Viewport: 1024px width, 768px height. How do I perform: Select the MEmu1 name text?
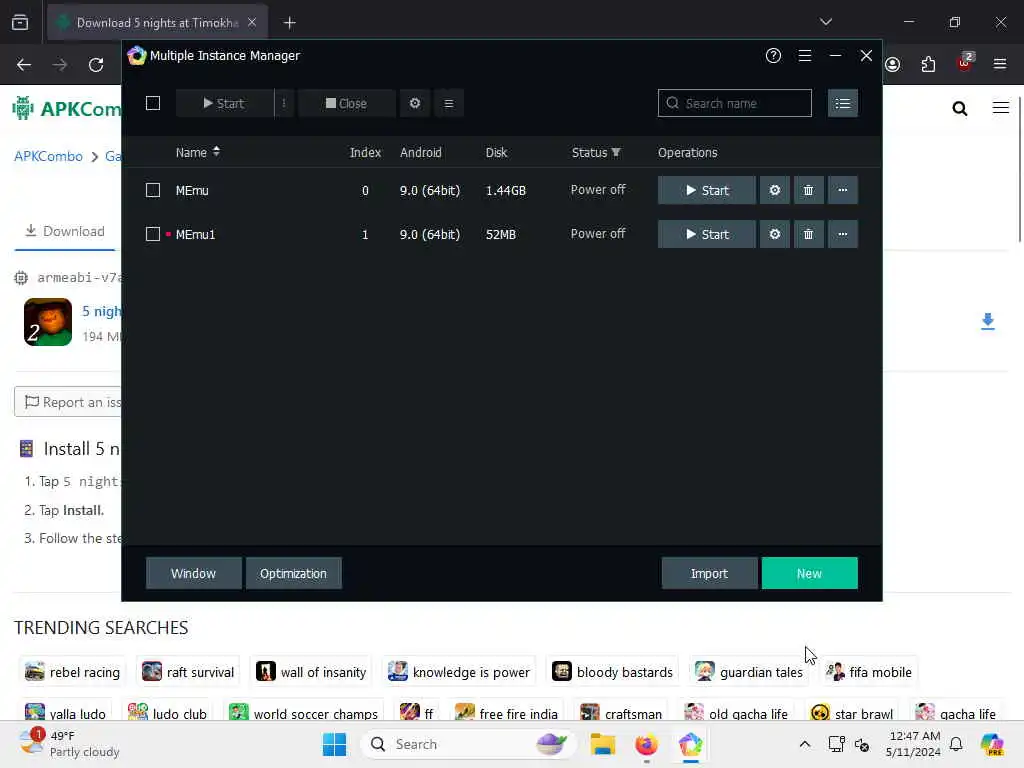(x=195, y=234)
